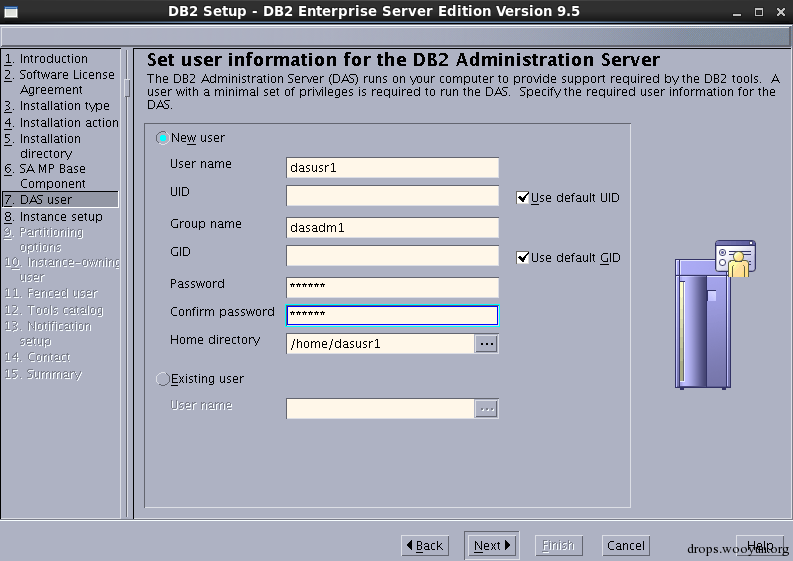The width and height of the screenshot is (793, 561).
Task: Open the window menu icon in title bar
Action: coord(11,11)
